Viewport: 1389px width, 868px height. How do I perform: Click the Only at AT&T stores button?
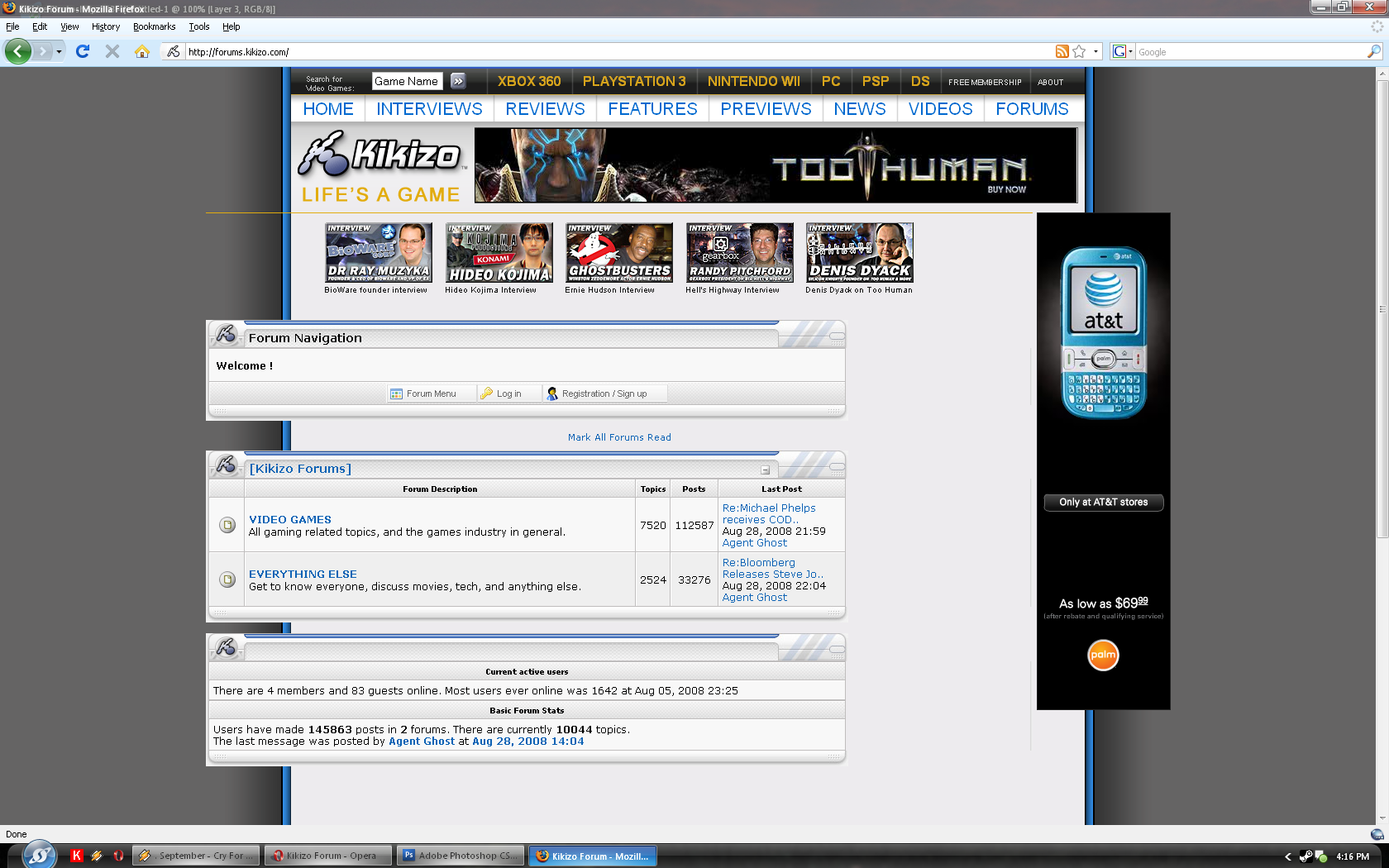point(1103,502)
